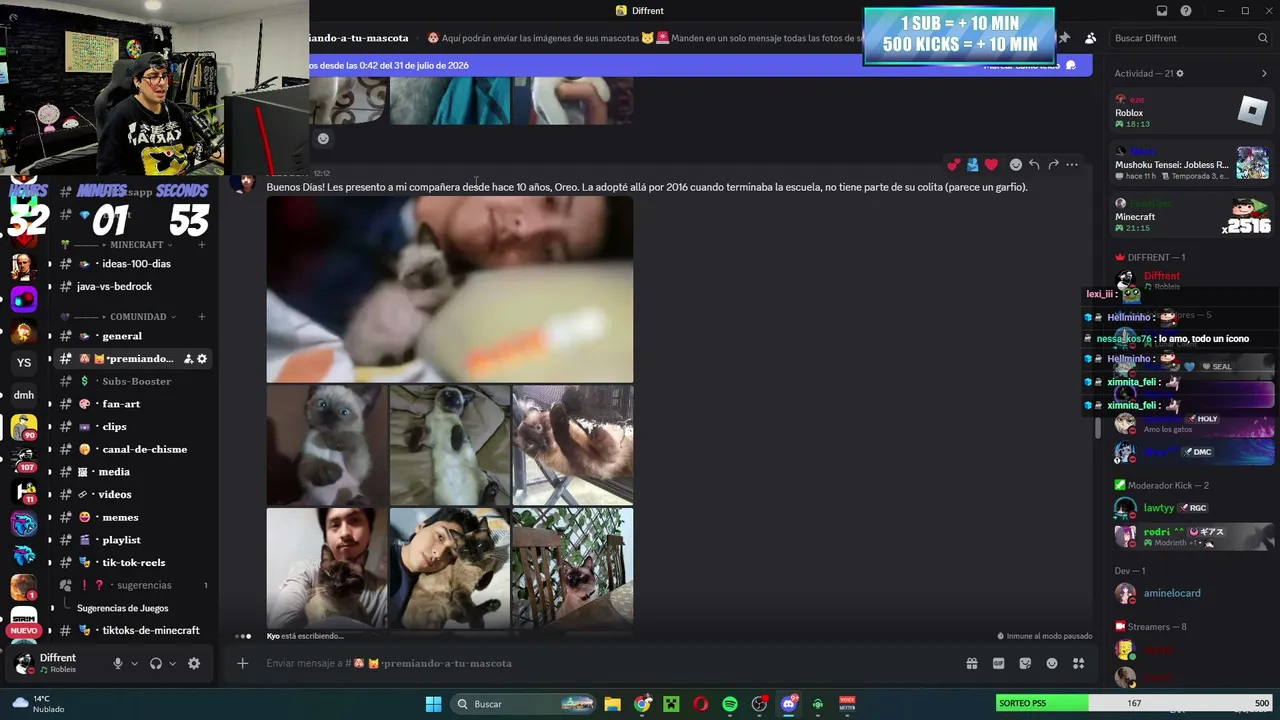Attach a file with plus button

242,663
